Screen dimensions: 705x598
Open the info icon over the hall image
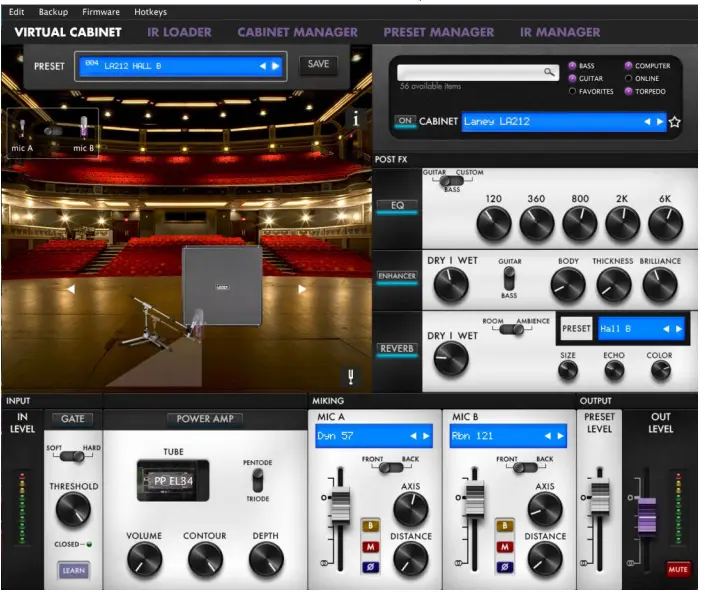[x=356, y=119]
